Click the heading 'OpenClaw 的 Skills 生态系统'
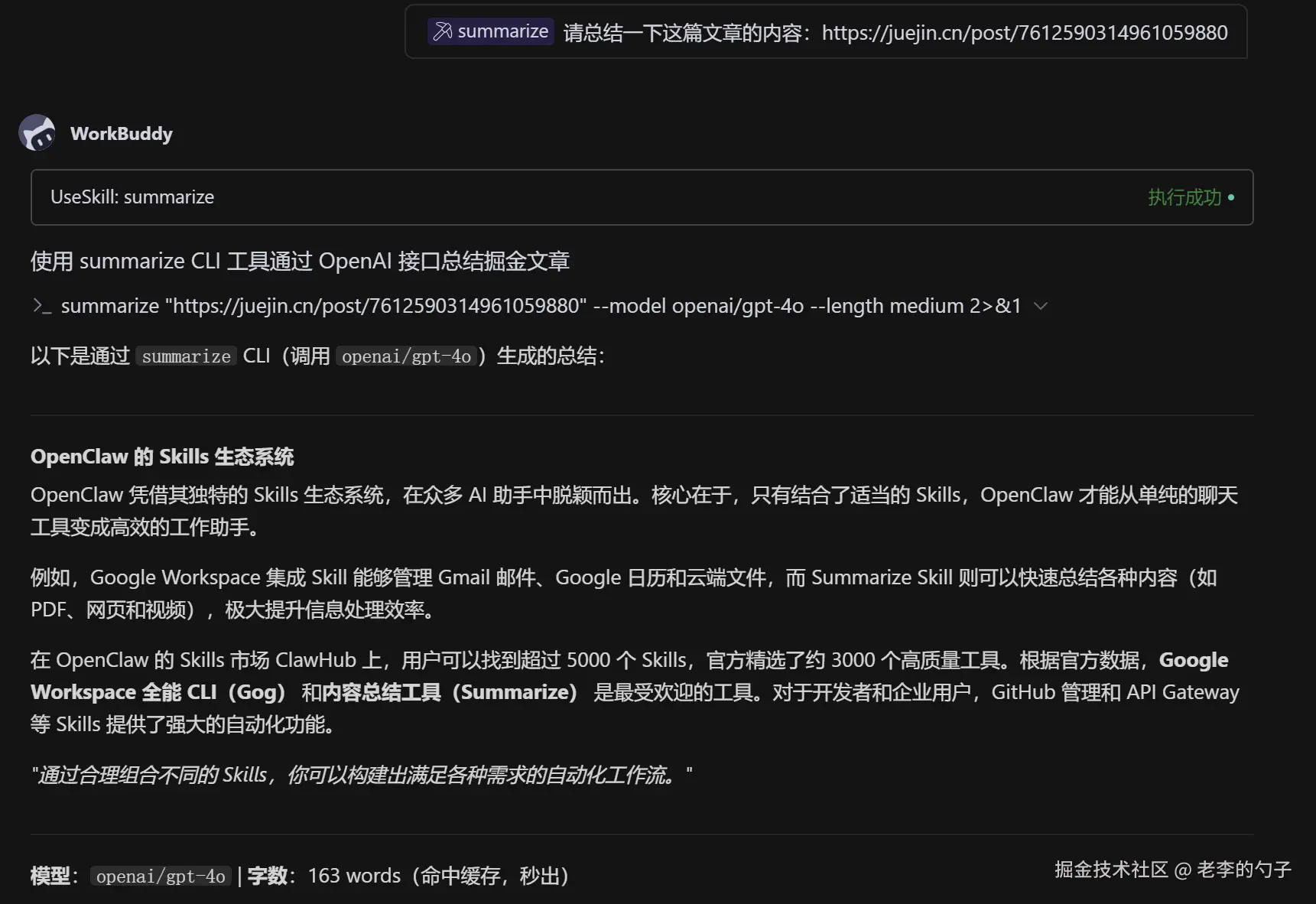The height and width of the screenshot is (904, 1316). 162,457
